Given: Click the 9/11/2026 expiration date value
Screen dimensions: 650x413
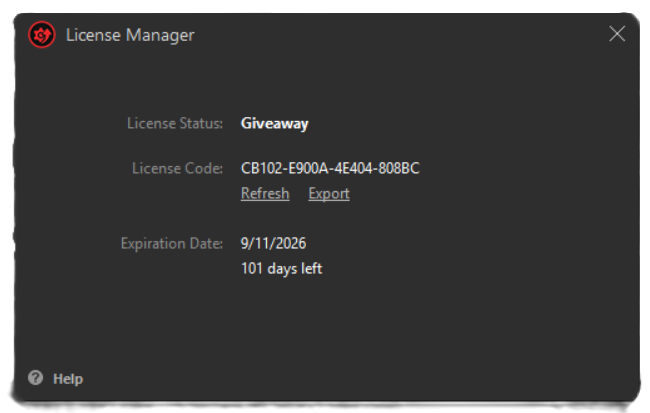Looking at the screenshot, I should (273, 243).
